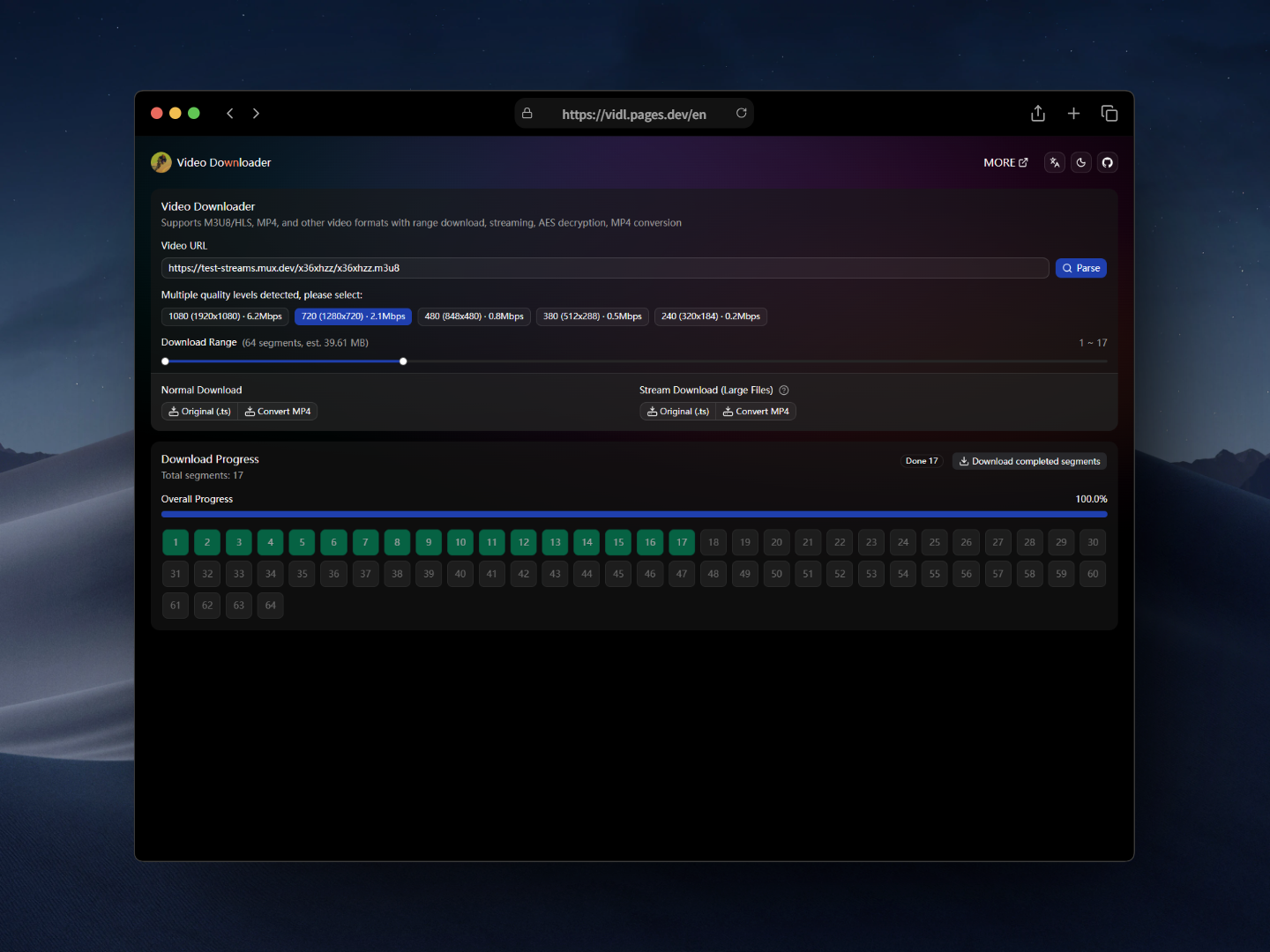Image resolution: width=1270 pixels, height=952 pixels.
Task: Select the 480 (848x480) quality level
Action: [474, 316]
